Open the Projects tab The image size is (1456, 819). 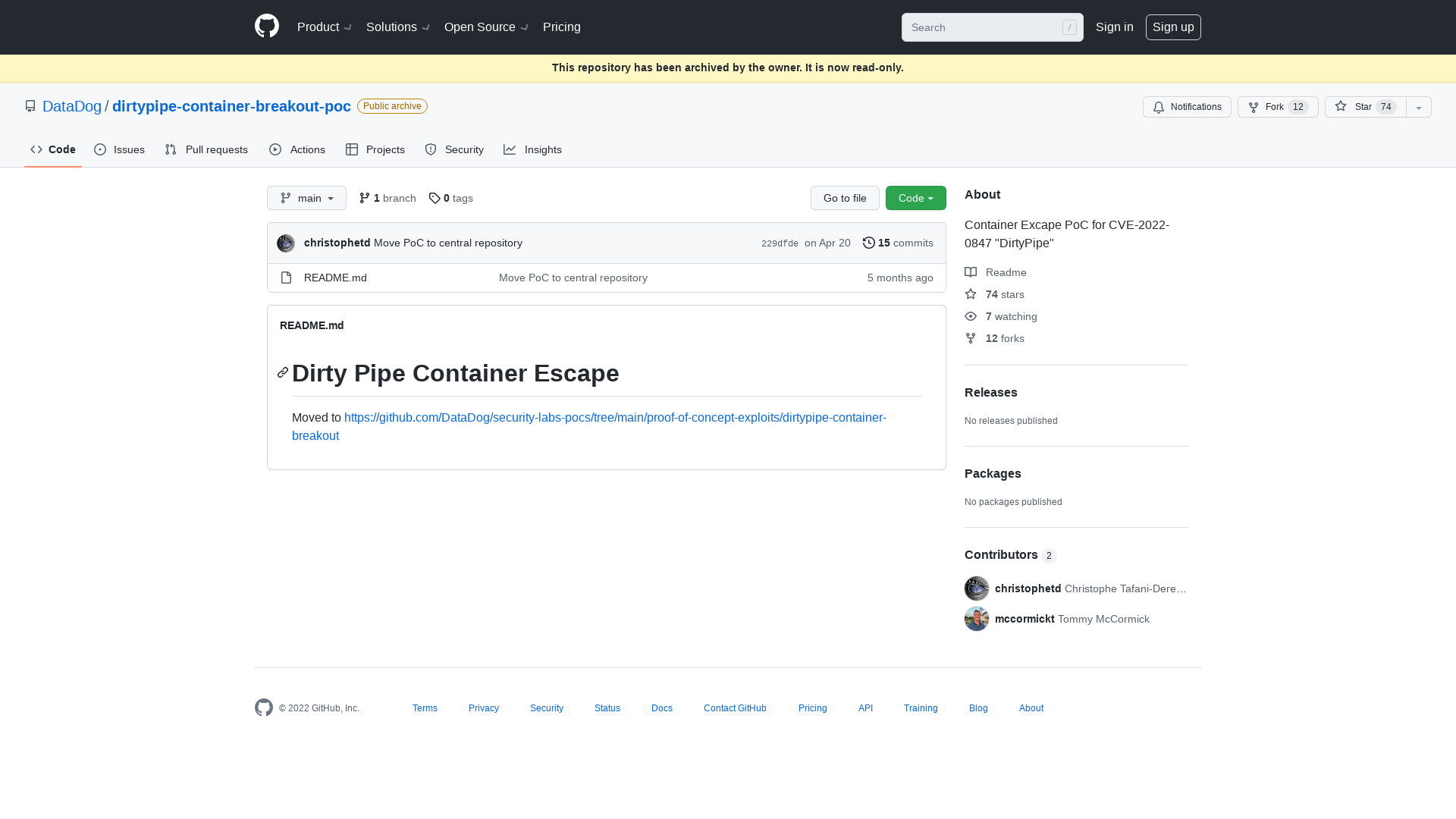[x=375, y=149]
